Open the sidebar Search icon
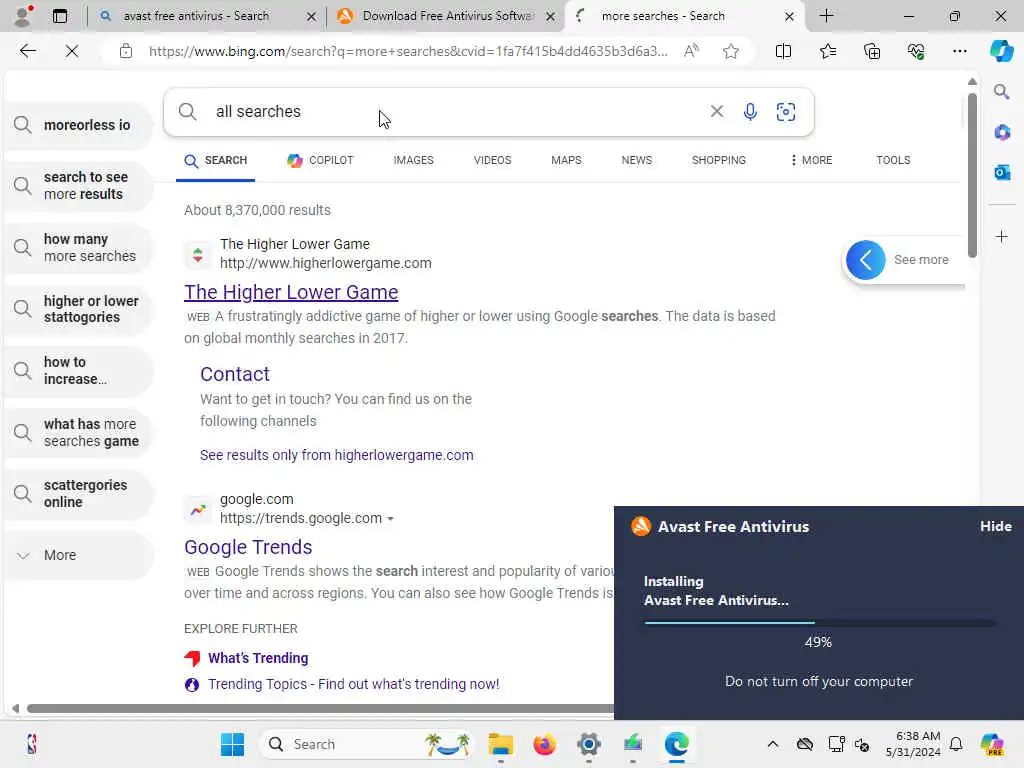This screenshot has width=1024, height=768. point(1002,92)
